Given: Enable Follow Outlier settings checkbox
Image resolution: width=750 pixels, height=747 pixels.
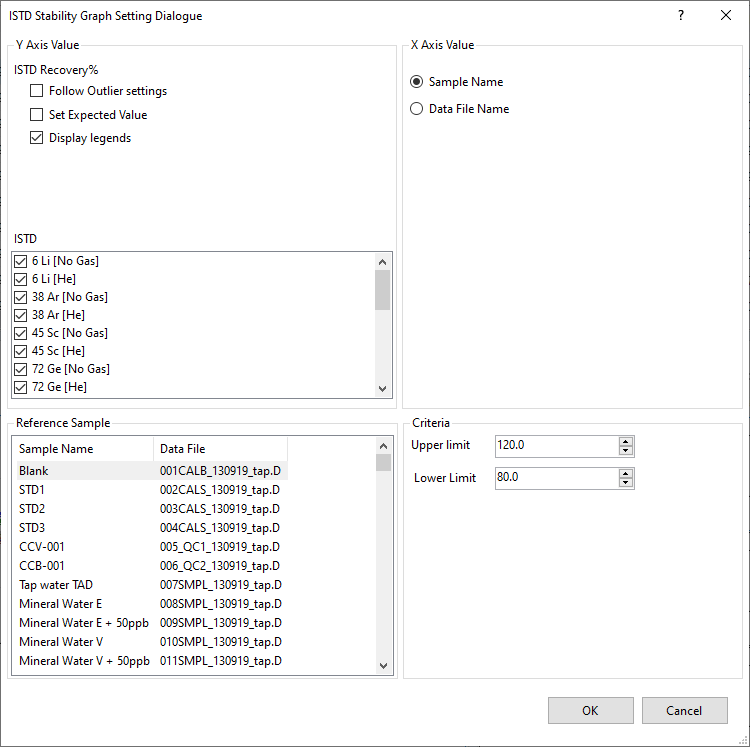Looking at the screenshot, I should pos(36,90).
